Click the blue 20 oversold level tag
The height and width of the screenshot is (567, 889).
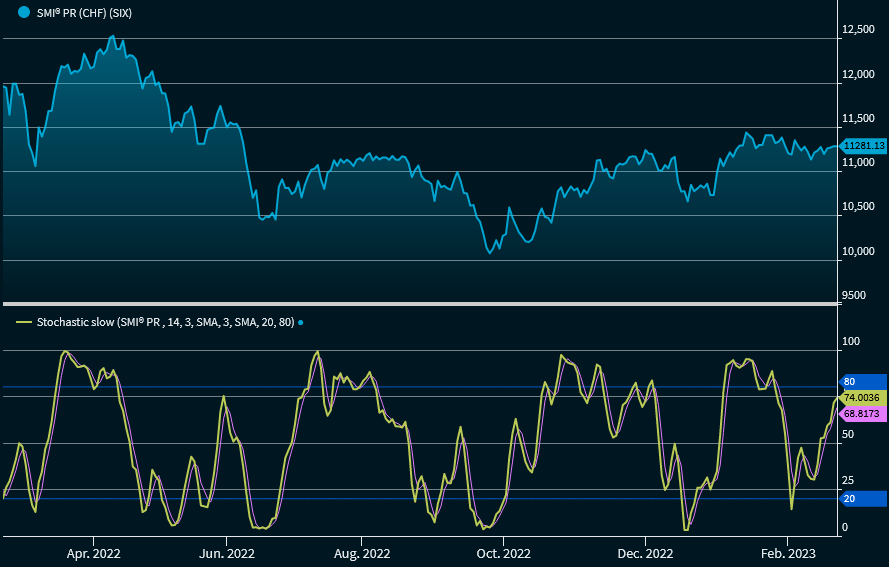pyautogui.click(x=862, y=498)
